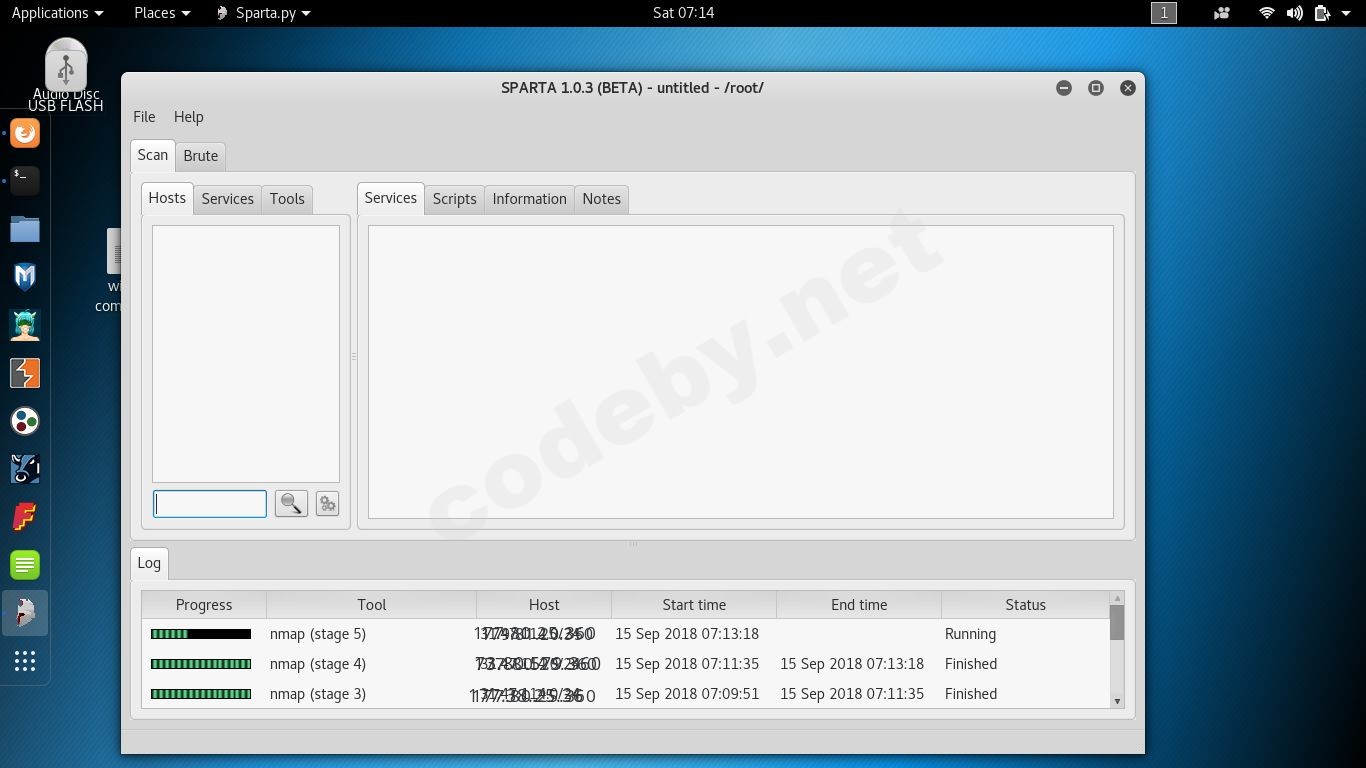The height and width of the screenshot is (768, 1366).
Task: Open the BeEF icon in the dock
Action: pyautogui.click(x=25, y=469)
